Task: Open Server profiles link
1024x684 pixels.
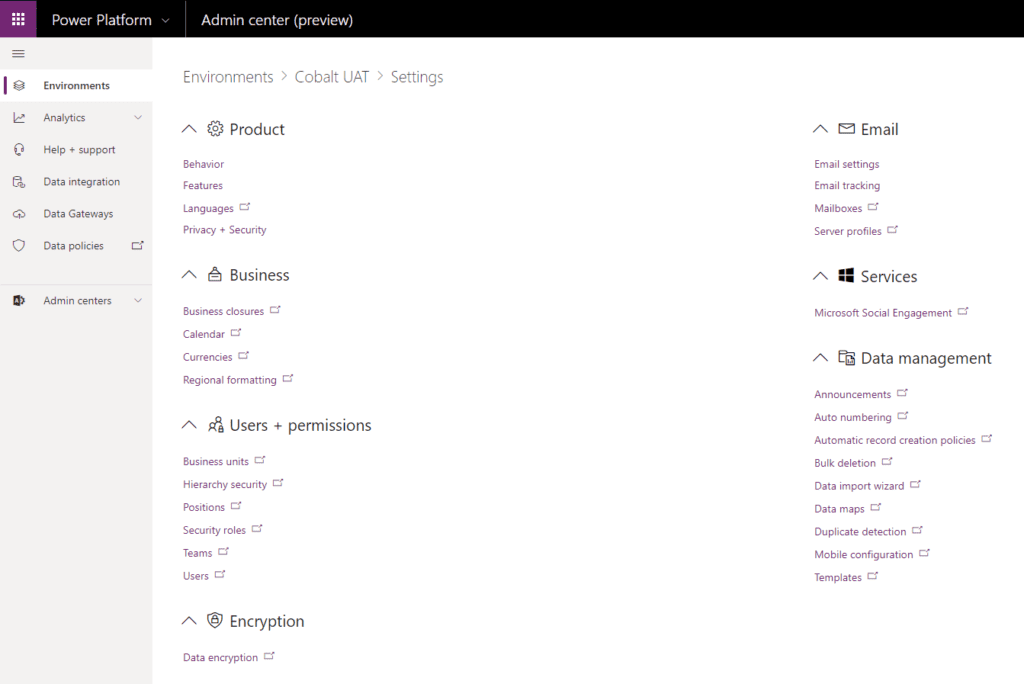Action: click(x=848, y=231)
